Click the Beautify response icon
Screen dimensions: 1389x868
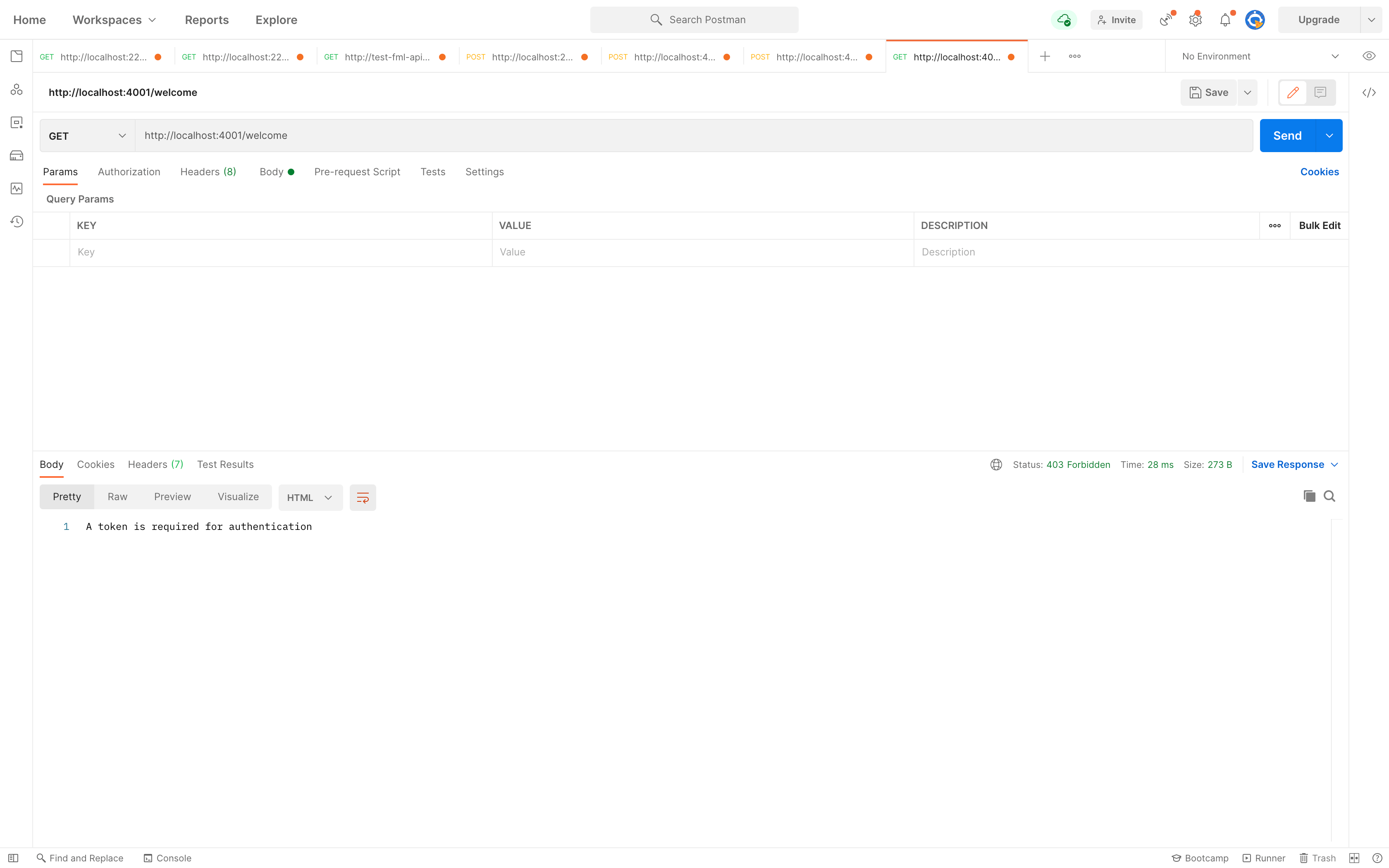pyautogui.click(x=363, y=497)
